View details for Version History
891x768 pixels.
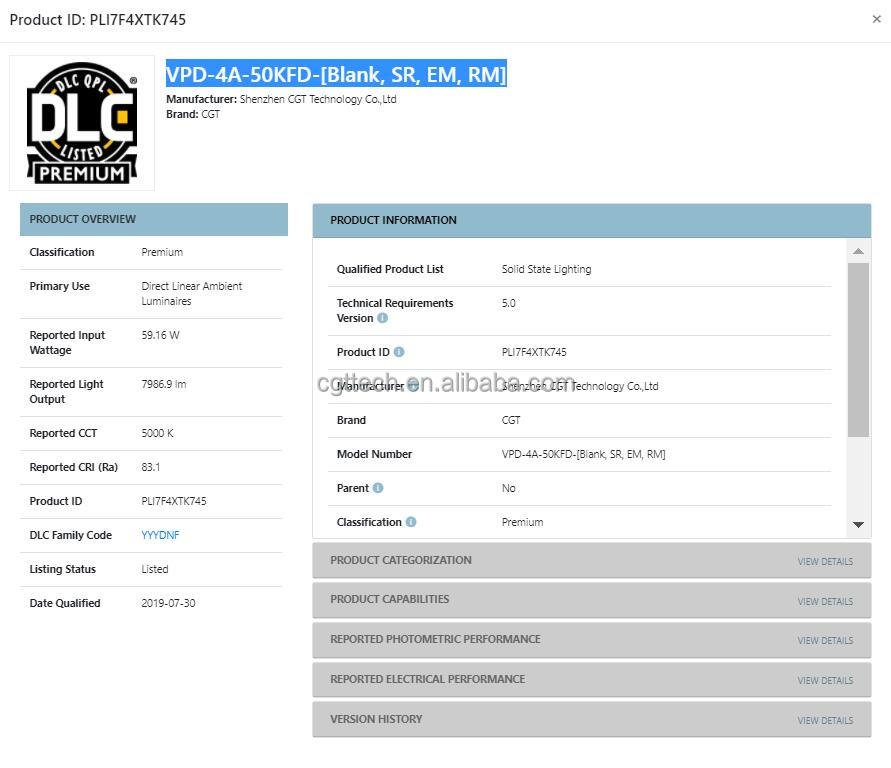825,720
